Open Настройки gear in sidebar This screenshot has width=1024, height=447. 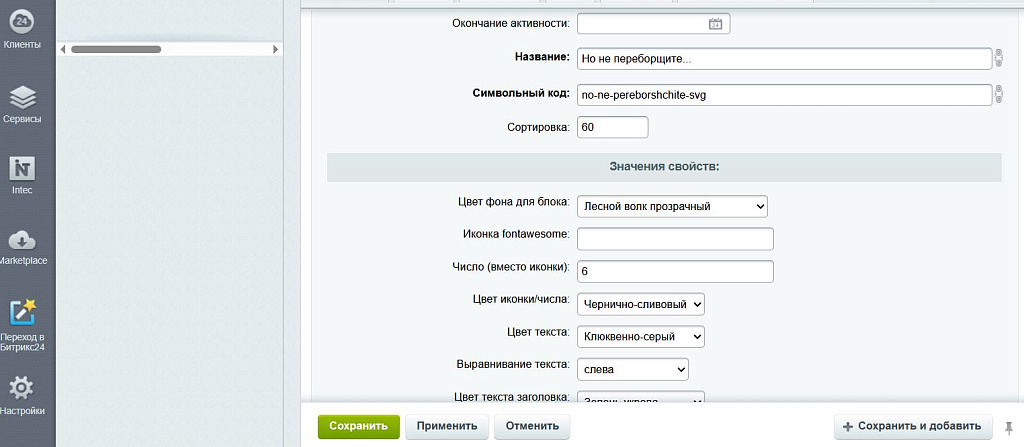(22, 393)
